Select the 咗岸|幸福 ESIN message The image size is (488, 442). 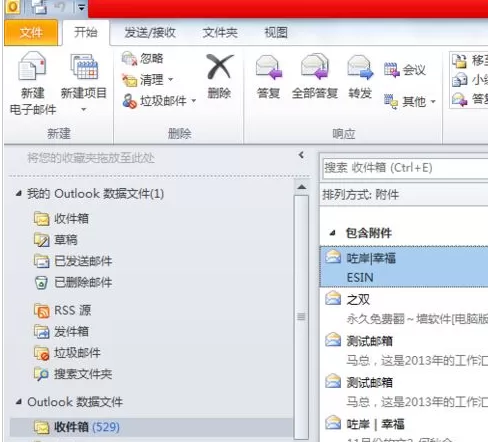(x=404, y=267)
